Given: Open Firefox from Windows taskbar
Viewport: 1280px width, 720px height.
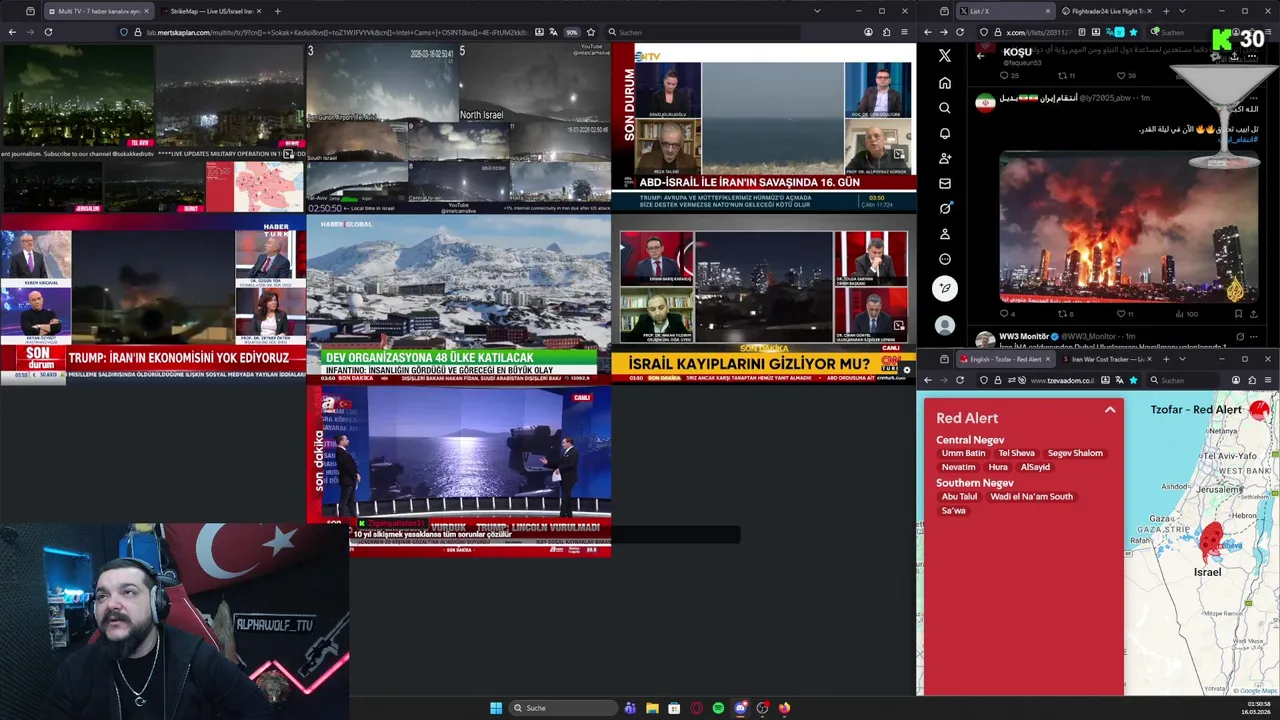Looking at the screenshot, I should tap(784, 708).
